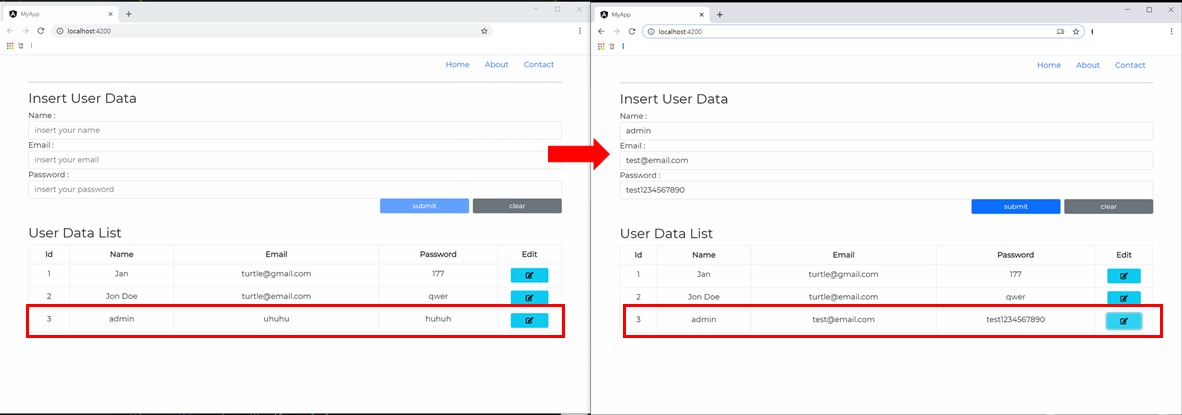Open Home link in right window

1049,66
